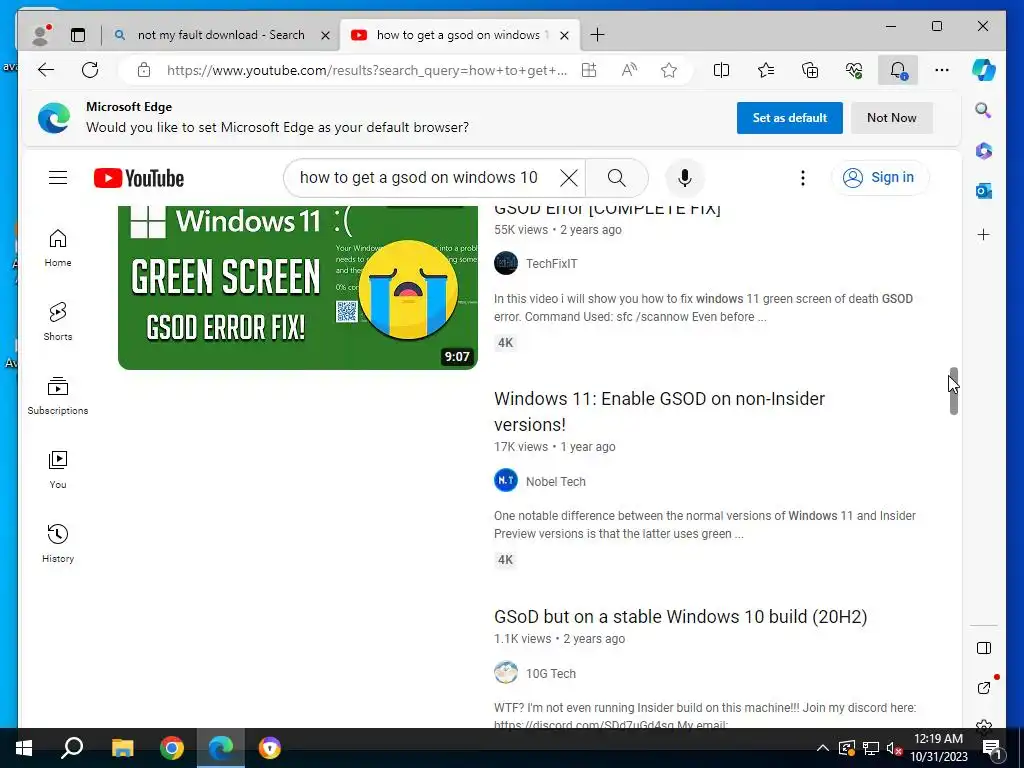Close the 'not my fault download' tab

tap(325, 35)
